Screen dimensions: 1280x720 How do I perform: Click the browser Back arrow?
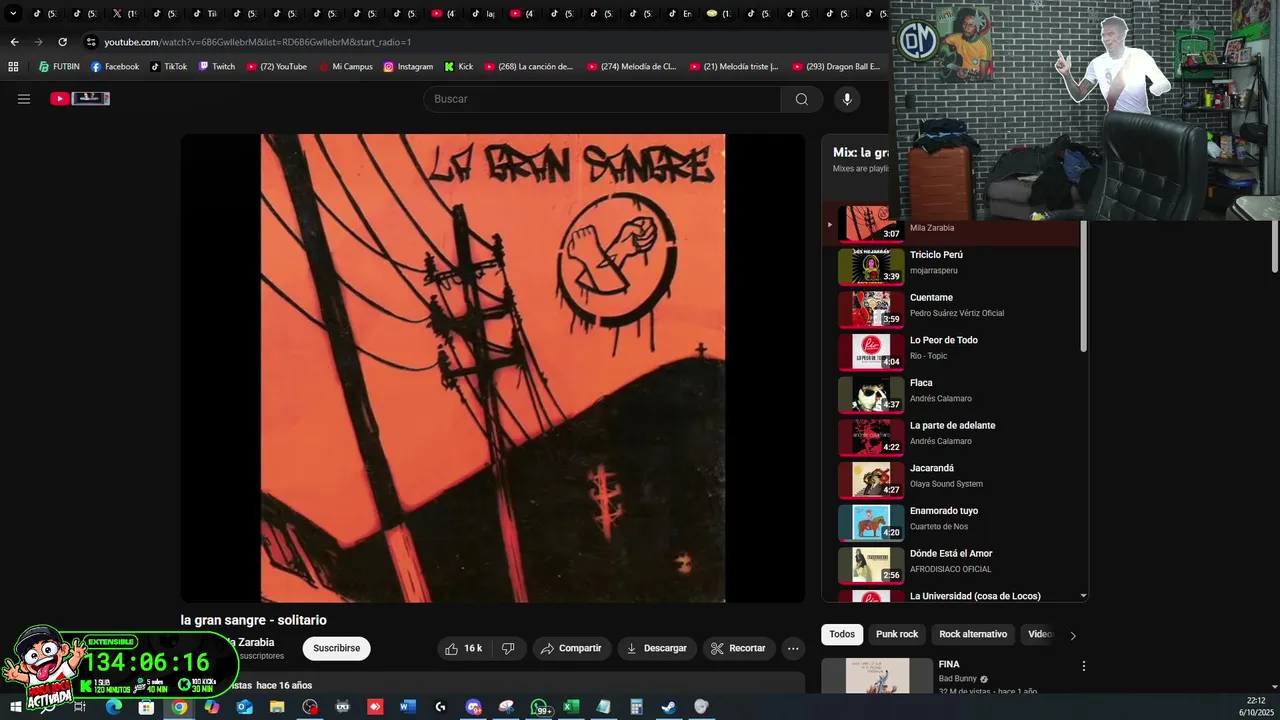click(x=14, y=42)
